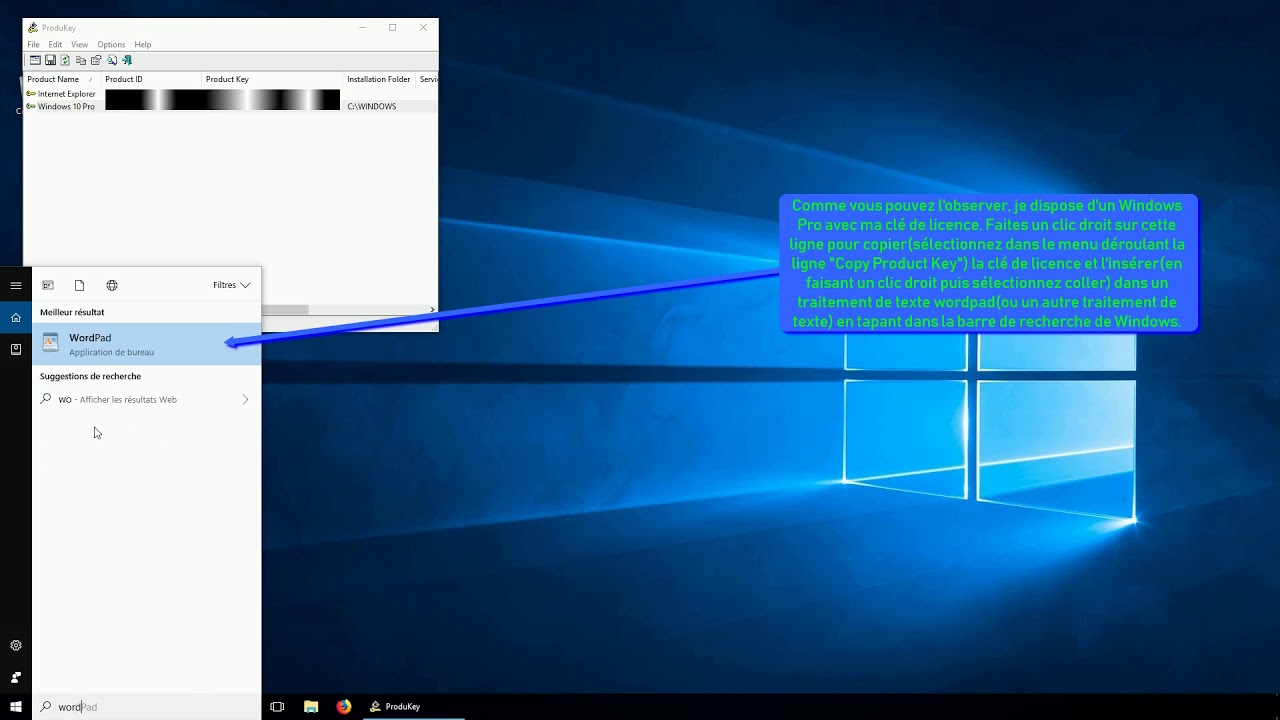Click the Copy Selected Items icon in ProduKey

[81, 60]
